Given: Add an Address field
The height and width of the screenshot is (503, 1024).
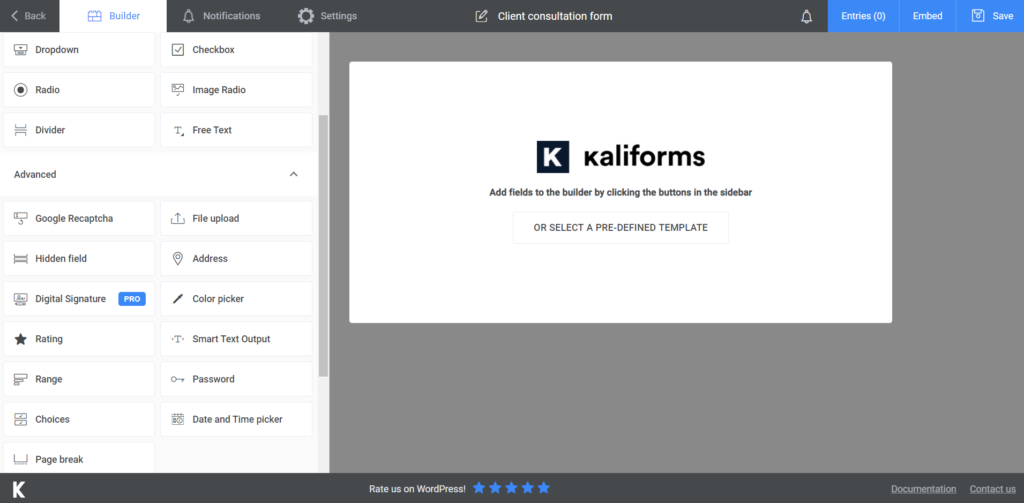Looking at the screenshot, I should pos(236,259).
